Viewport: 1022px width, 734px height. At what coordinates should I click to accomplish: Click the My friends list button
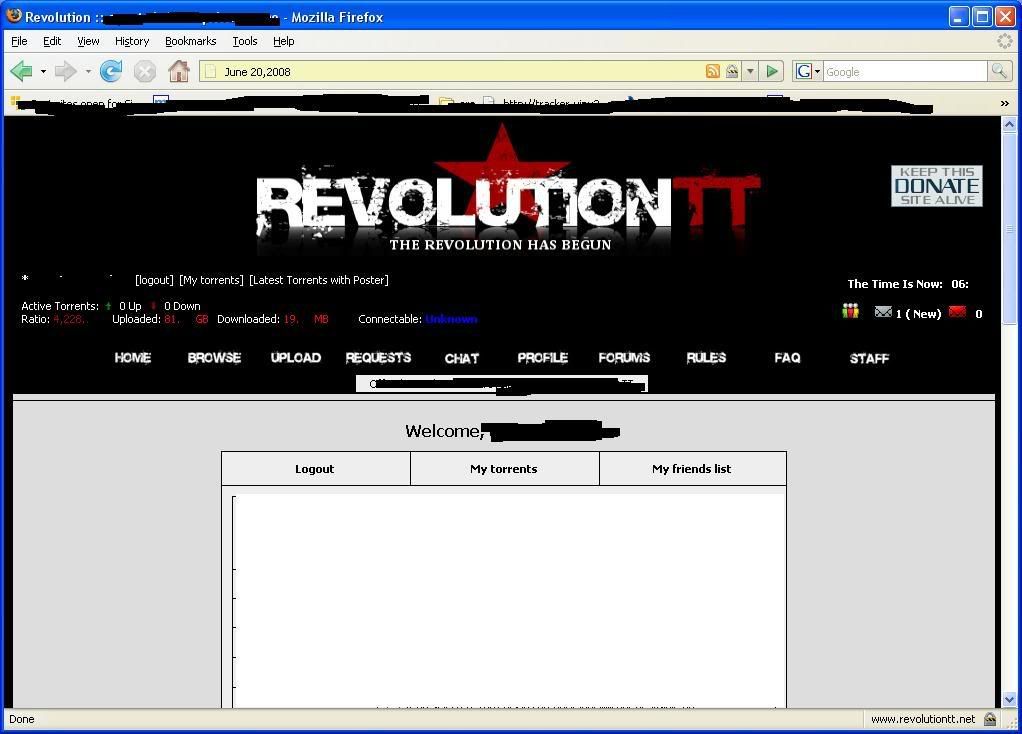692,469
